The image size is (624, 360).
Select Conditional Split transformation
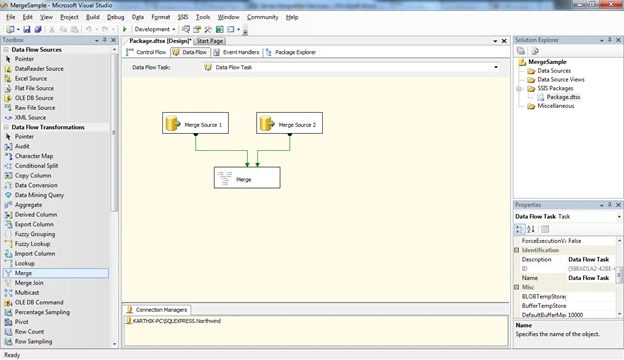(x=36, y=165)
